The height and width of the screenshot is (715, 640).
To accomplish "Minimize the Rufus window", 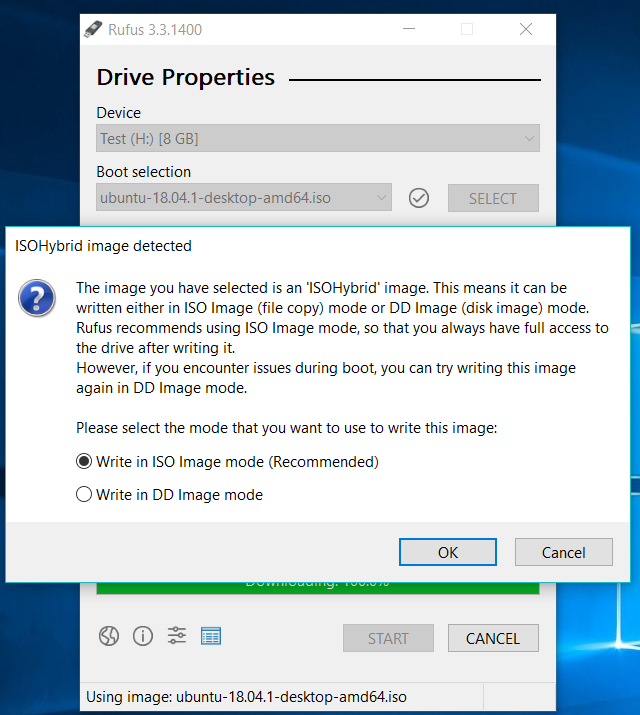I will [x=409, y=30].
